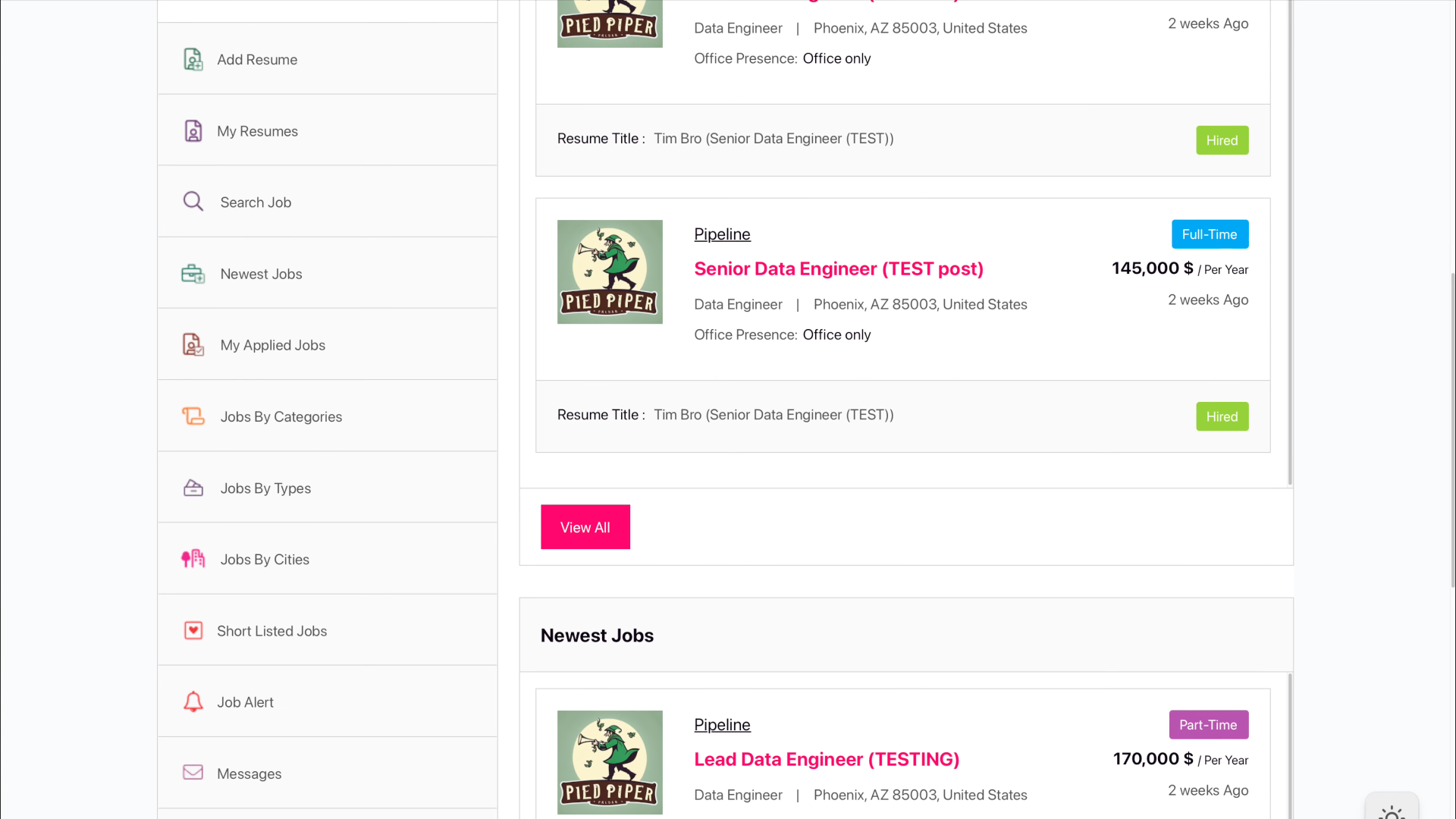Open the Short Listed Jobs menu item

271,631
